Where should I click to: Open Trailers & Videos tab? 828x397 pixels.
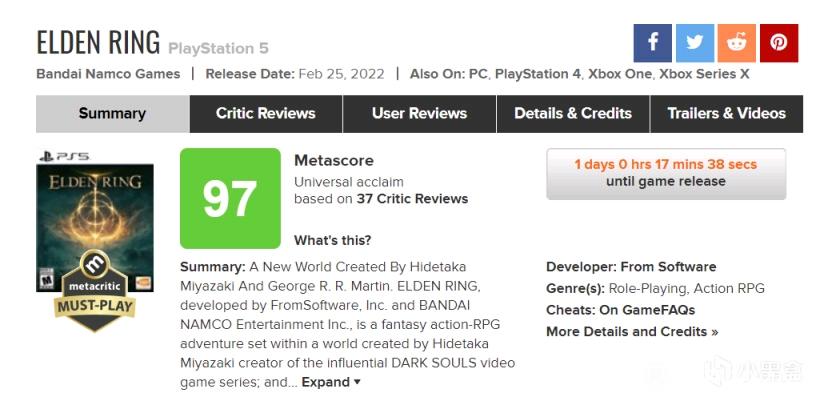coord(727,114)
